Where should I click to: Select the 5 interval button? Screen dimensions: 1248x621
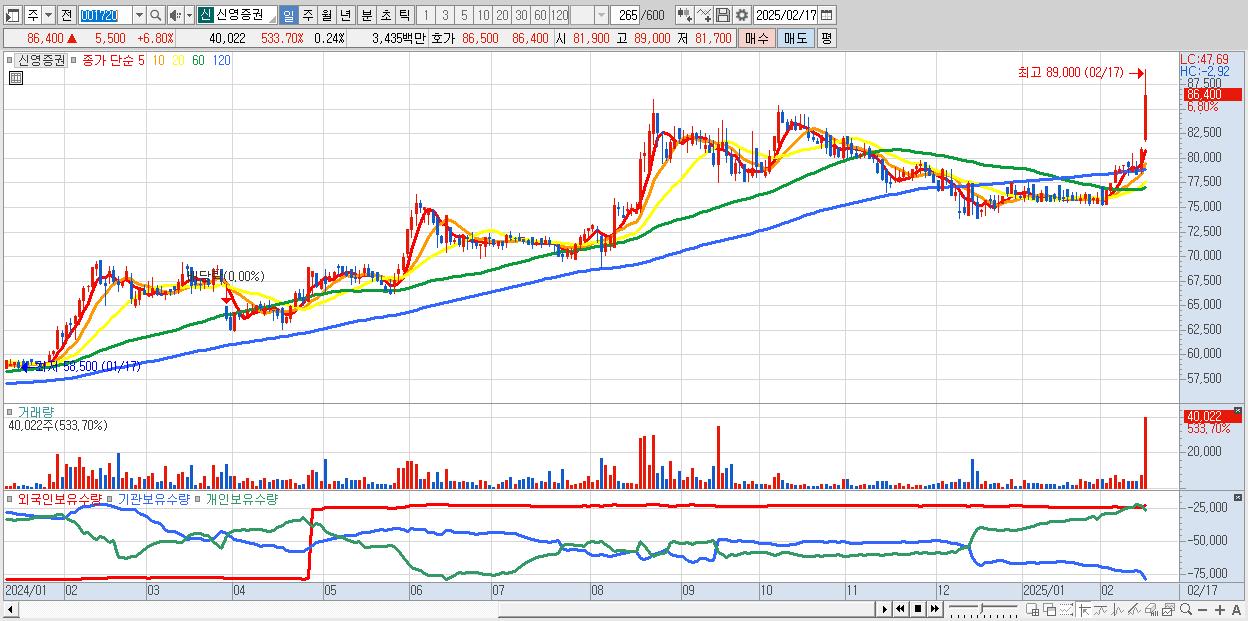pos(464,15)
